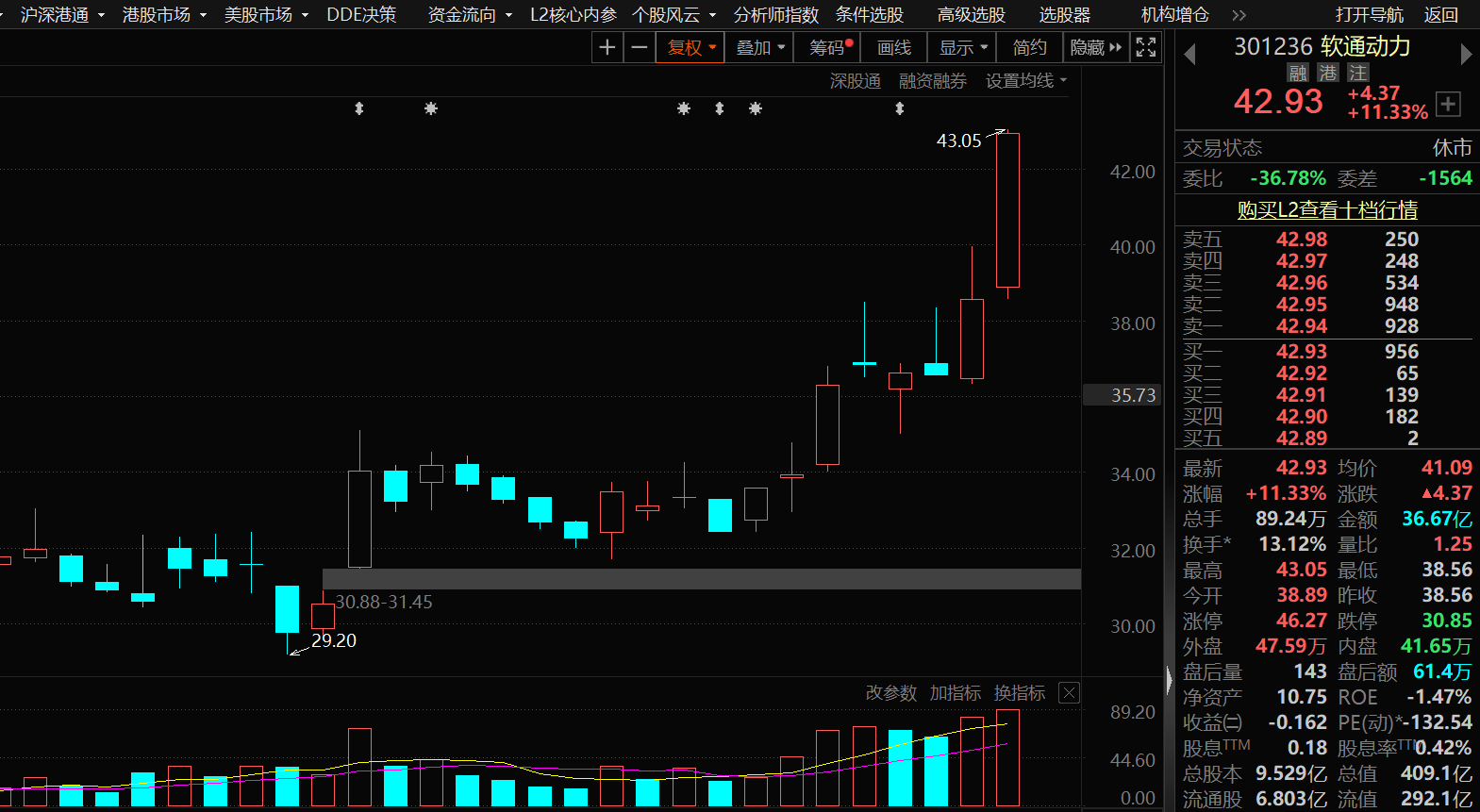
Task: Click 卖五 price 42.98
Action: click(1302, 240)
